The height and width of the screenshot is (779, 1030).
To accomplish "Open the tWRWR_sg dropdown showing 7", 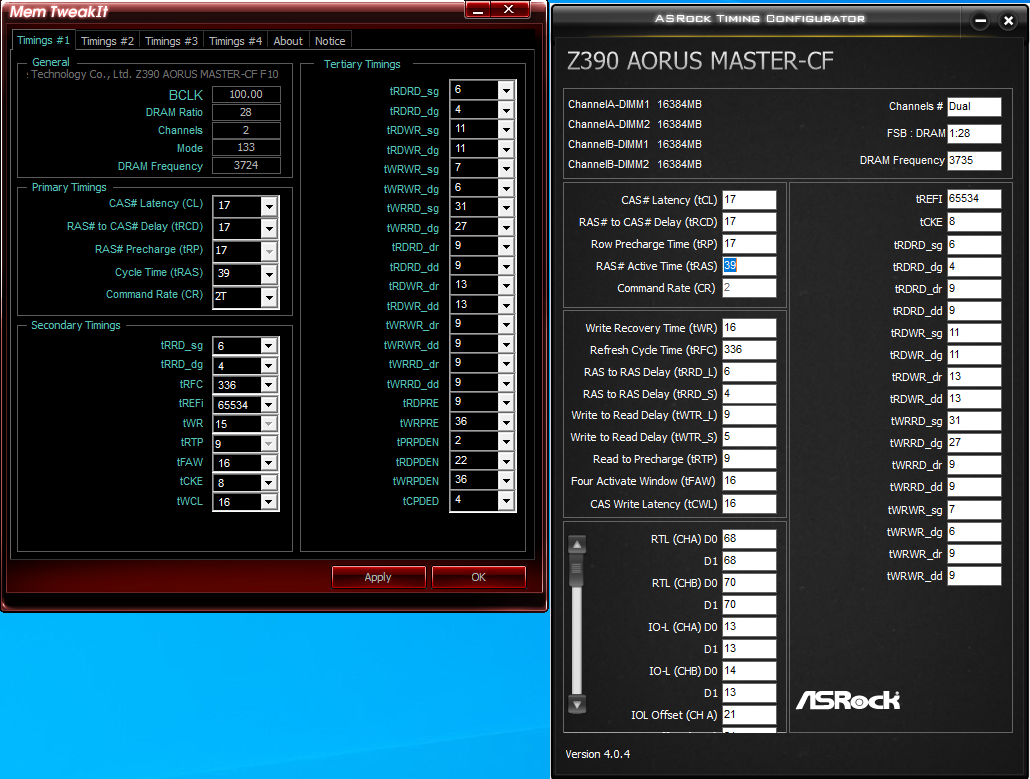I will point(506,169).
